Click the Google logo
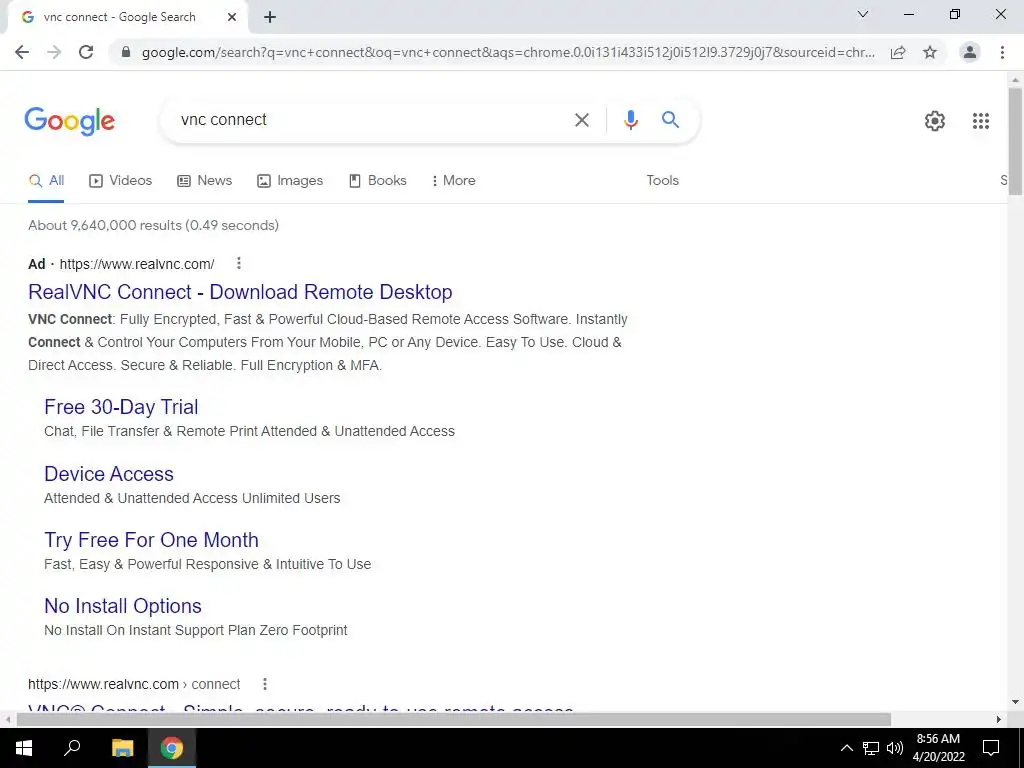The image size is (1024, 768). pos(69,121)
